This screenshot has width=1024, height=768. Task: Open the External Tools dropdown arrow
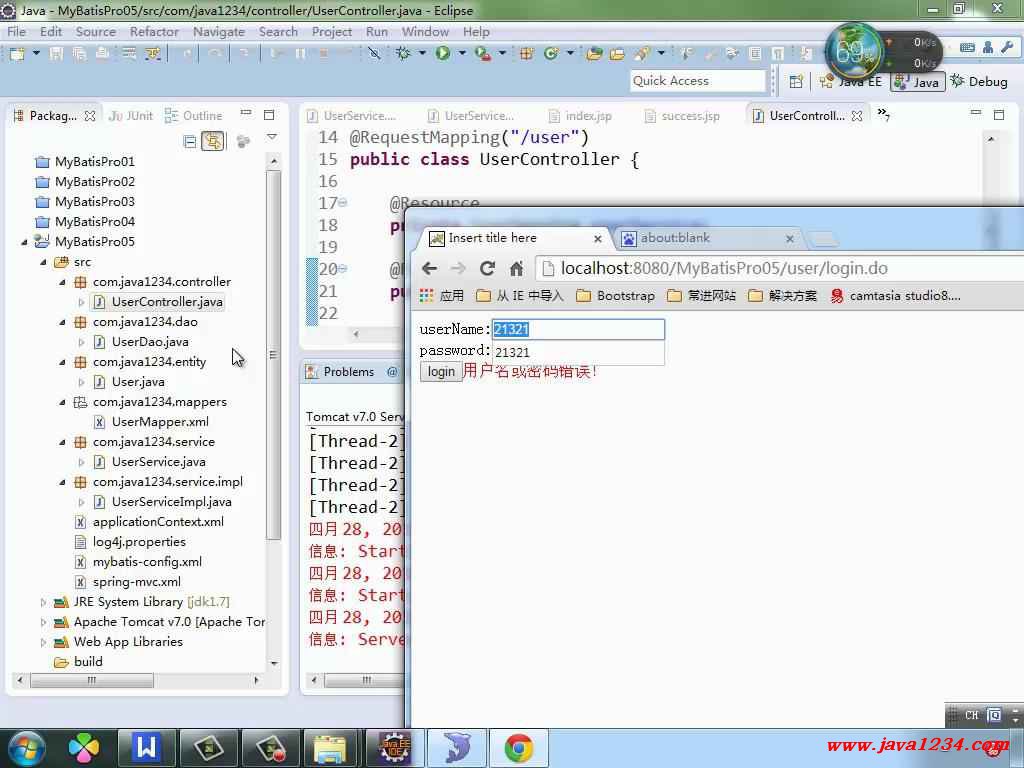coord(502,53)
